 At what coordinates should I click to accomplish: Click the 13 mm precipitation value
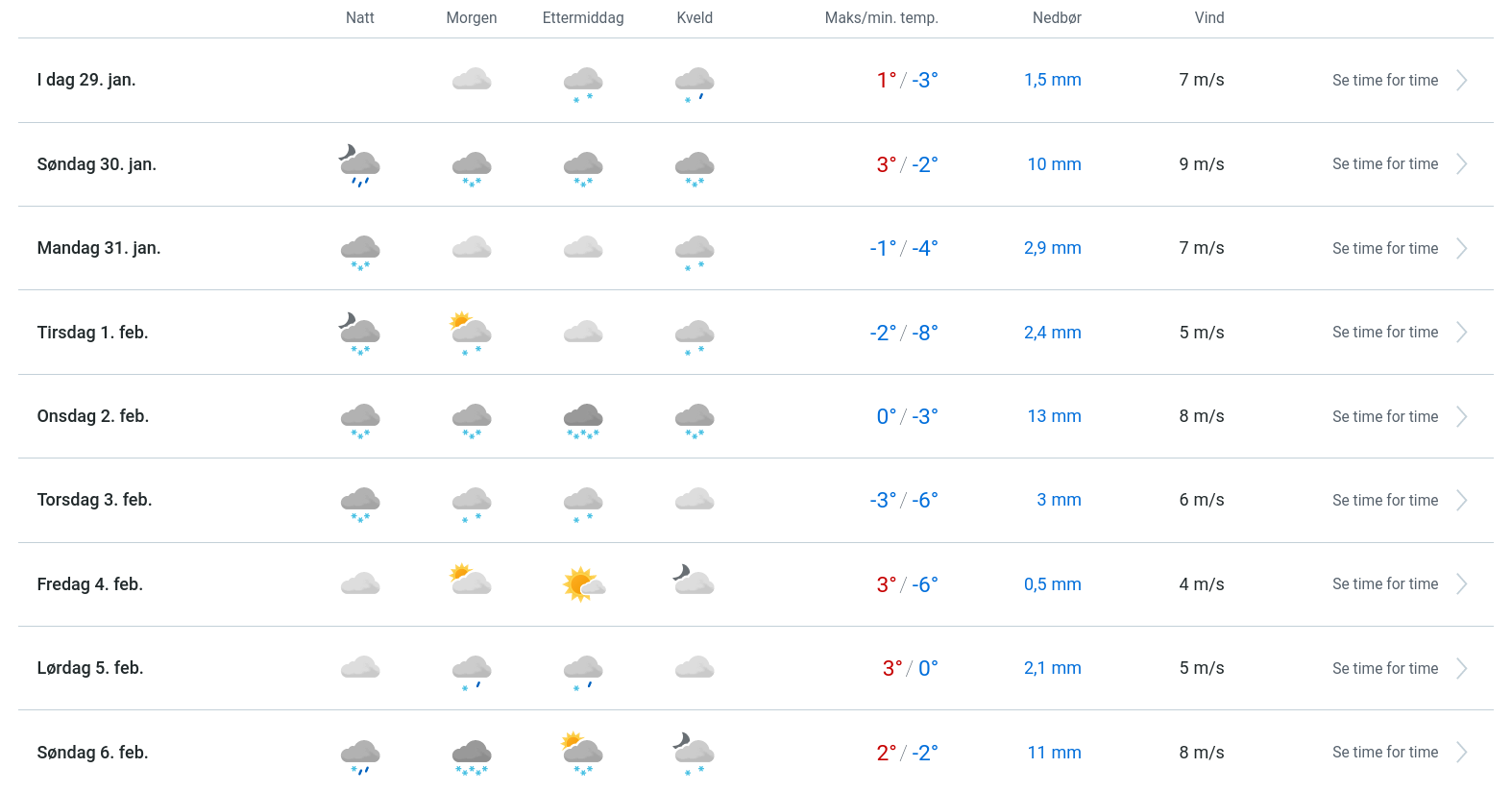(x=1054, y=416)
